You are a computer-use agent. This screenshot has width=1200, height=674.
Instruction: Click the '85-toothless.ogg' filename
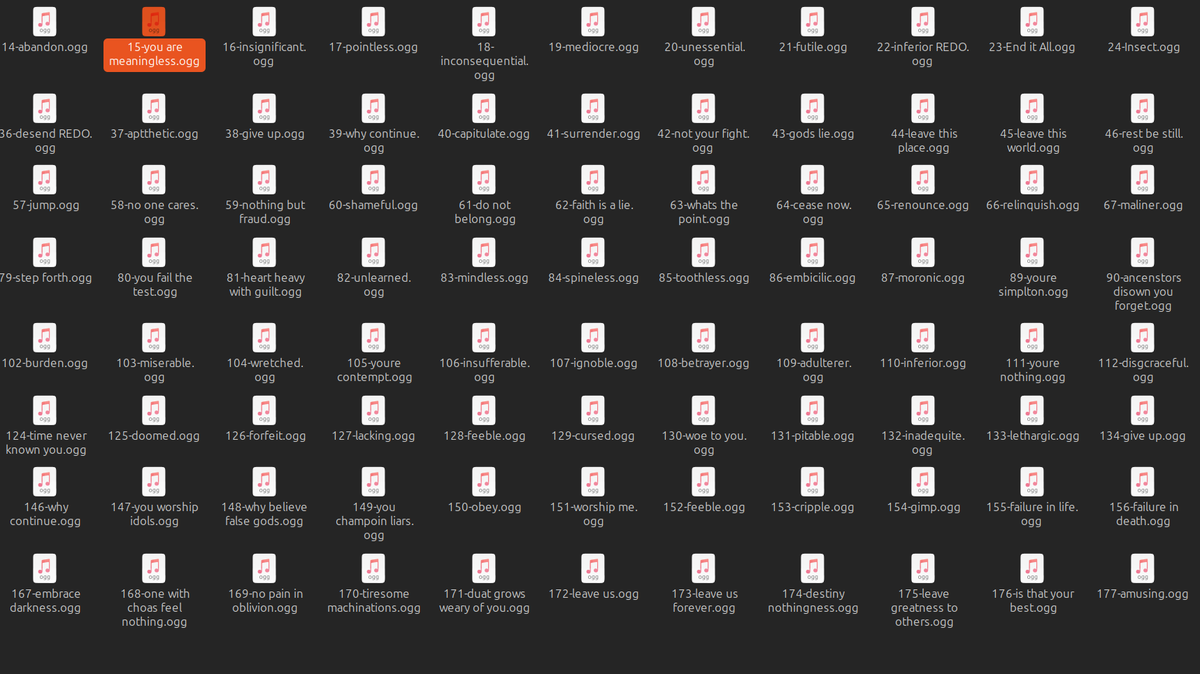pos(704,278)
